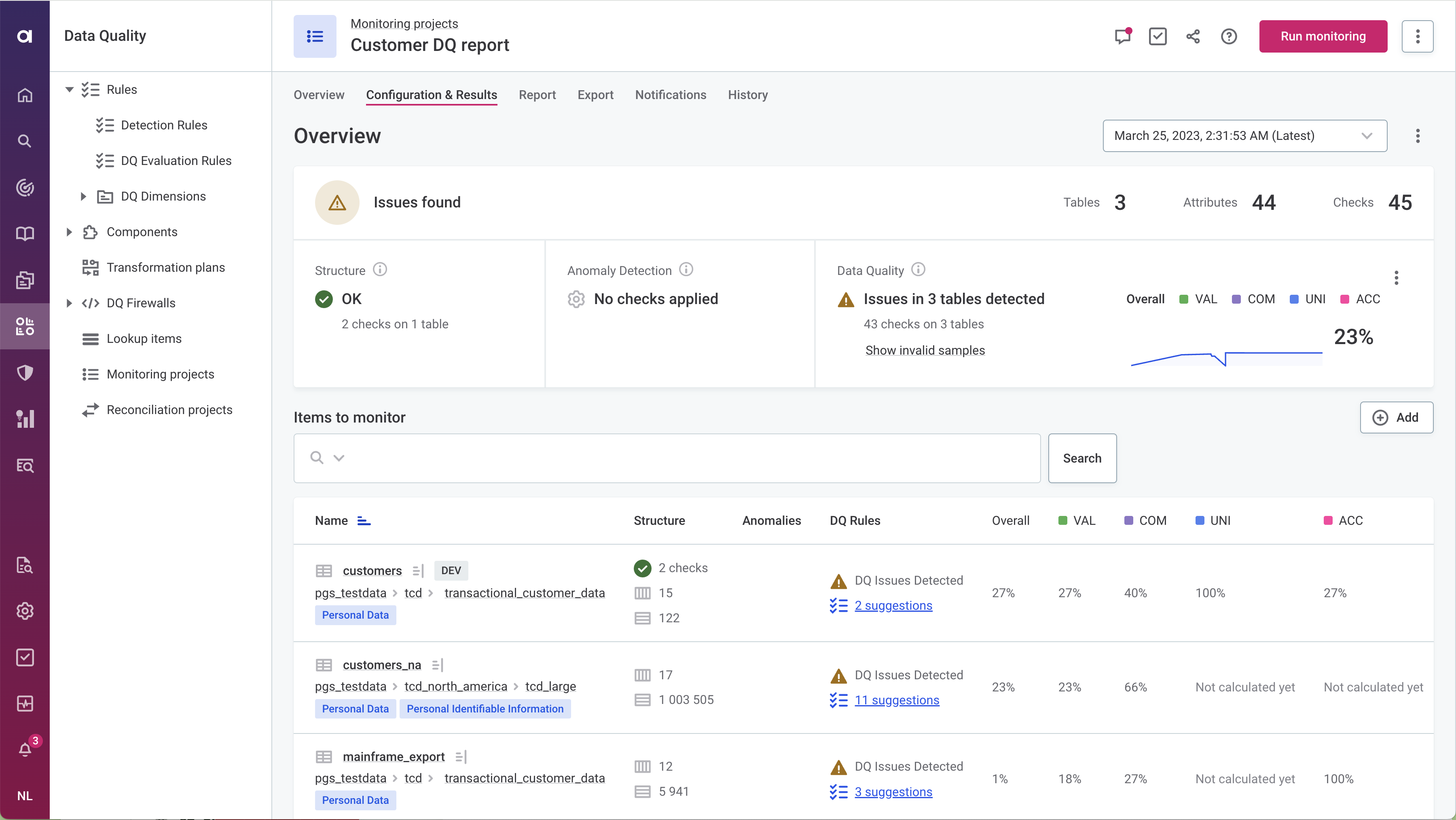1456x820 pixels.
Task: Click the Name column sort icon
Action: click(364, 520)
